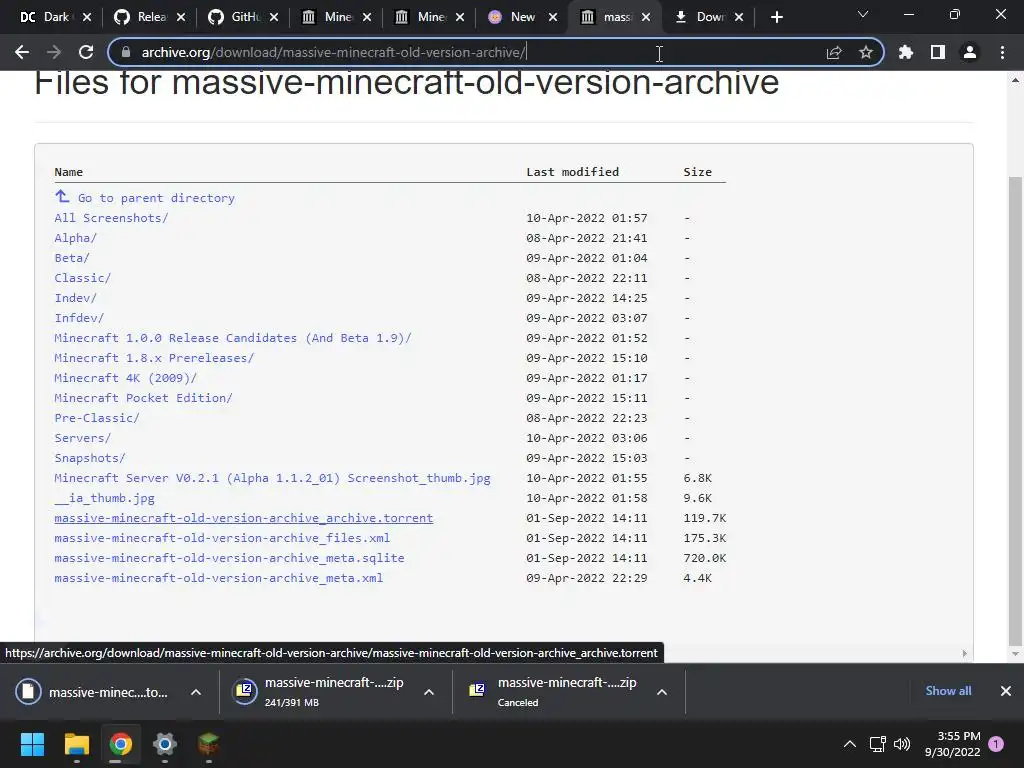Open the Indev/ folder

pyautogui.click(x=75, y=298)
